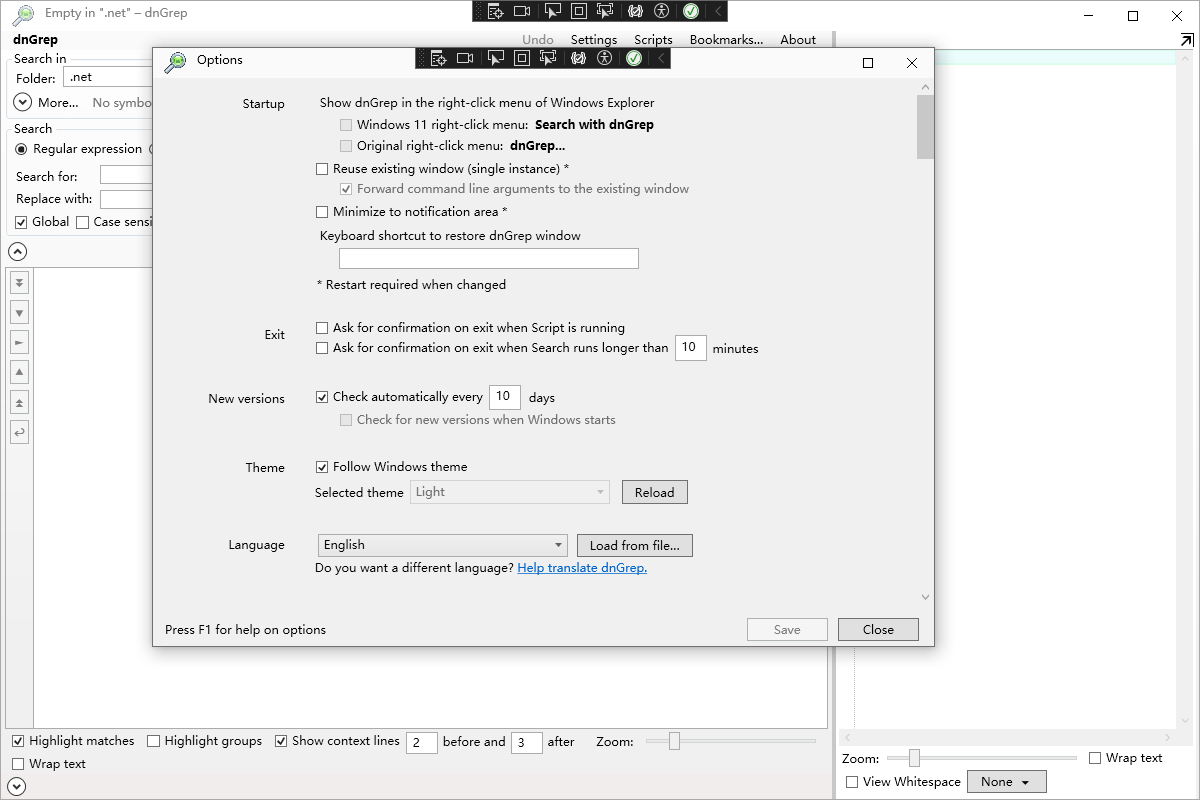Viewport: 1200px width, 800px height.
Task: Toggle Track Focused Element in main window toolbar
Action: pyautogui.click(x=605, y=11)
